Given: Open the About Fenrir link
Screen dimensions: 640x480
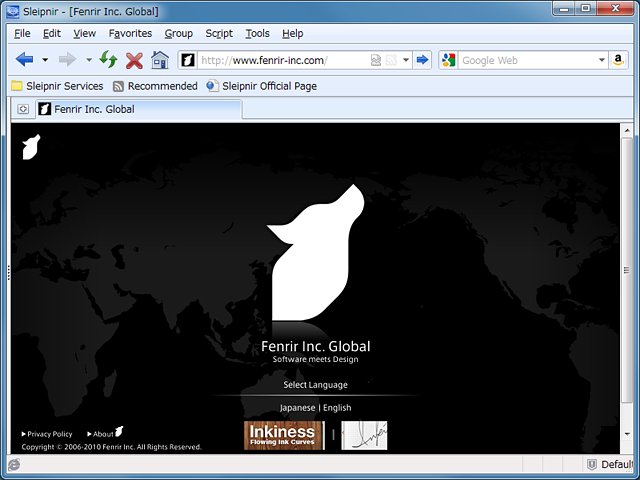Looking at the screenshot, I should (x=105, y=433).
